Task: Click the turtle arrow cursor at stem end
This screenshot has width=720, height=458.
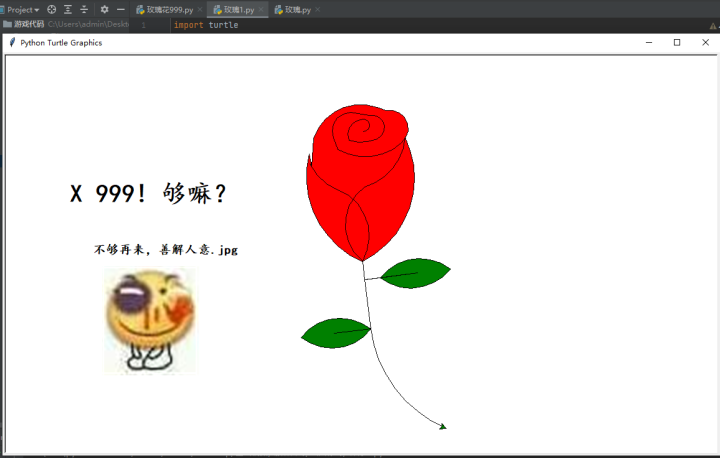Action: coord(443,427)
